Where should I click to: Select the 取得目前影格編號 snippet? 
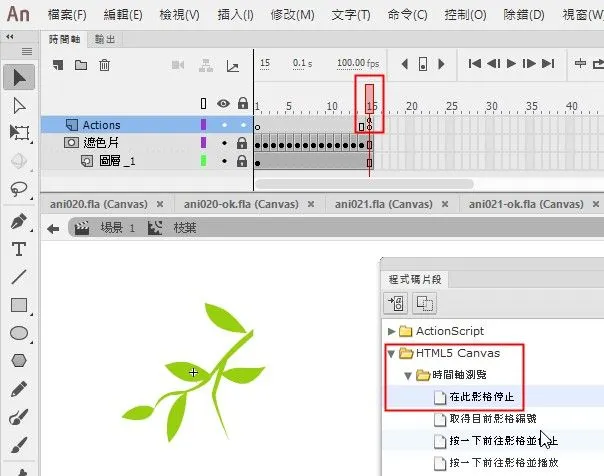pos(493,419)
